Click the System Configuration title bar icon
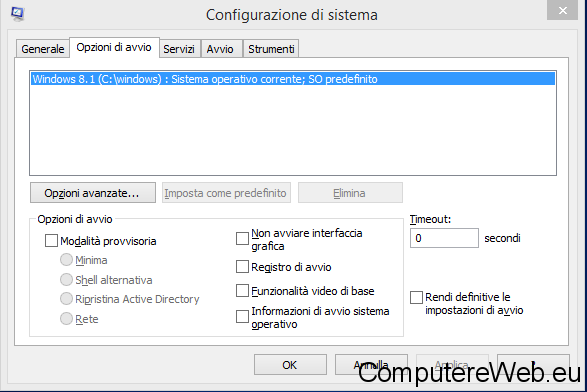 click(17, 14)
